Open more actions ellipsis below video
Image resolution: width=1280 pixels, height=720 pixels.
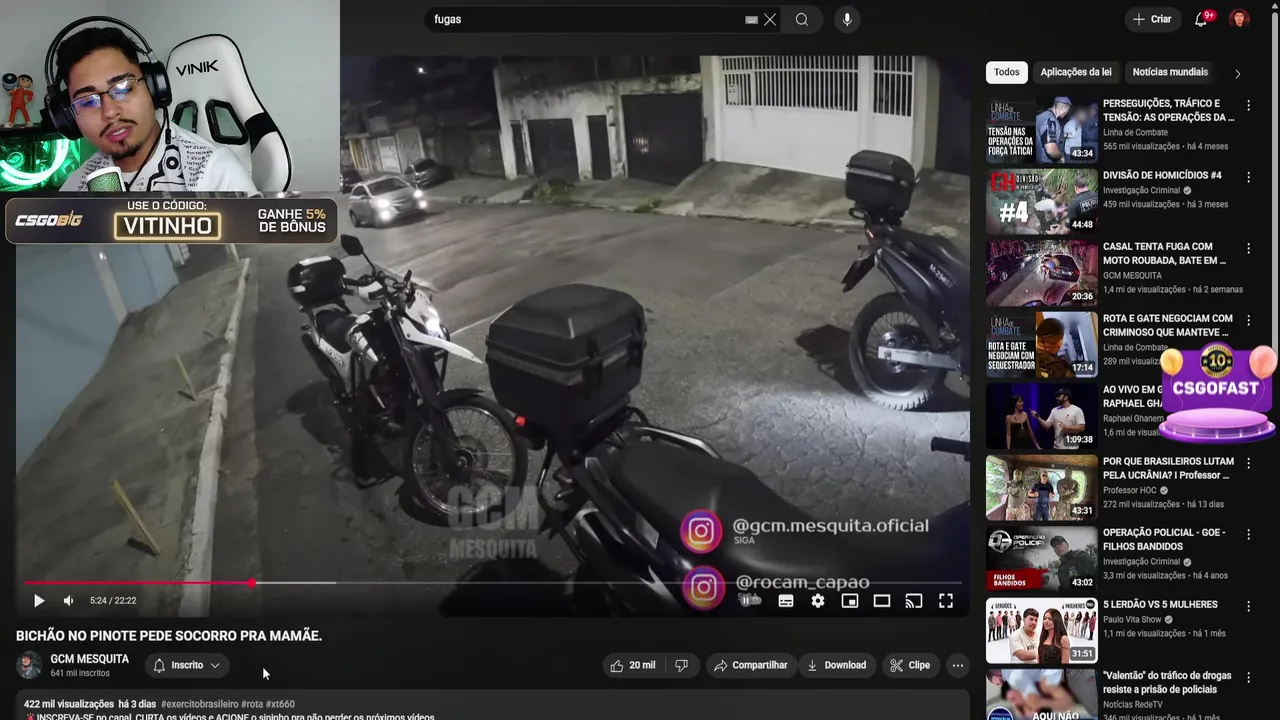(x=958, y=665)
